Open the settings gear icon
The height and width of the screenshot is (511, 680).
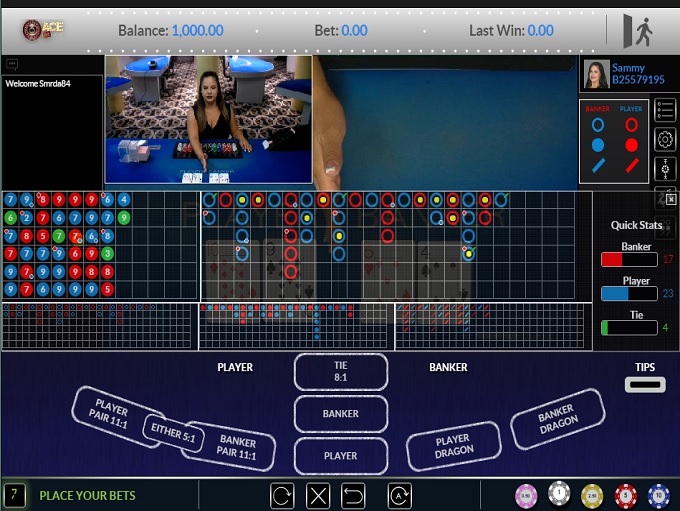tap(665, 139)
